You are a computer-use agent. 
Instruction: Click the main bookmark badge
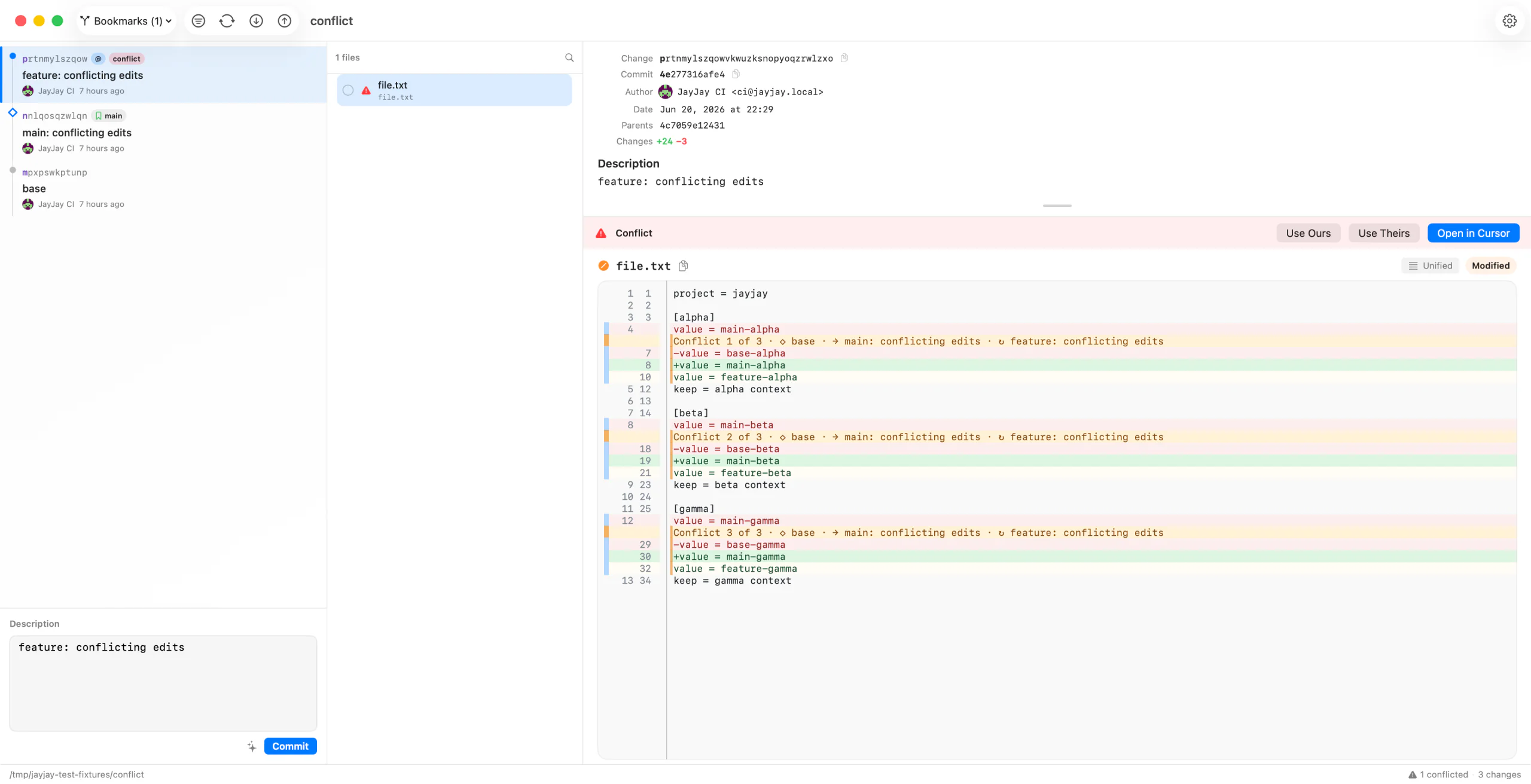click(109, 116)
